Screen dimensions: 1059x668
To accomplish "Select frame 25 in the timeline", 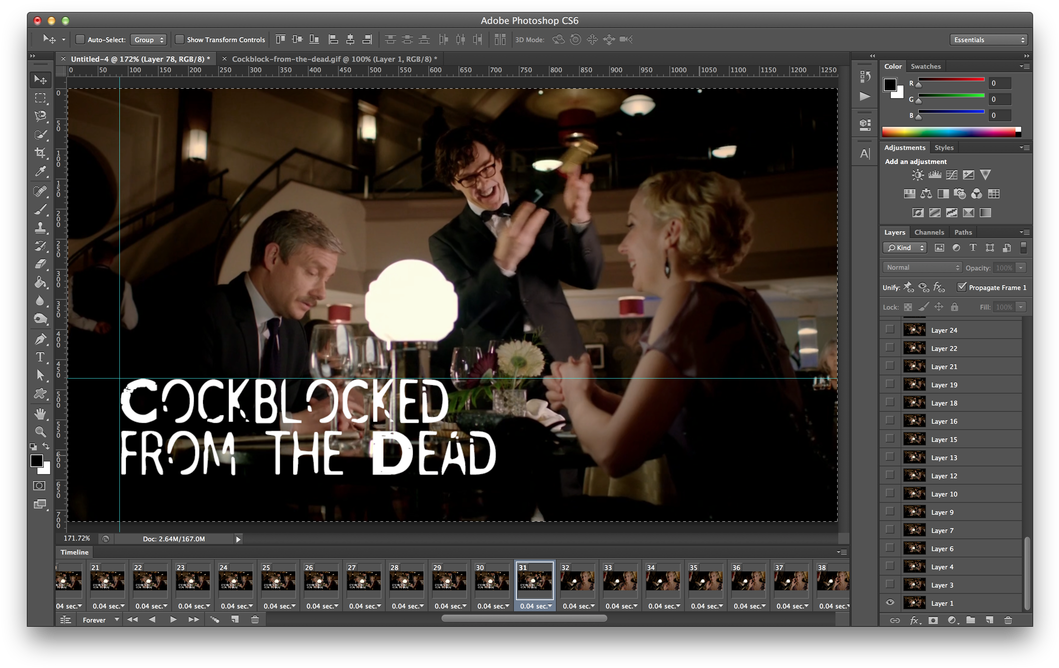I will click(x=279, y=581).
